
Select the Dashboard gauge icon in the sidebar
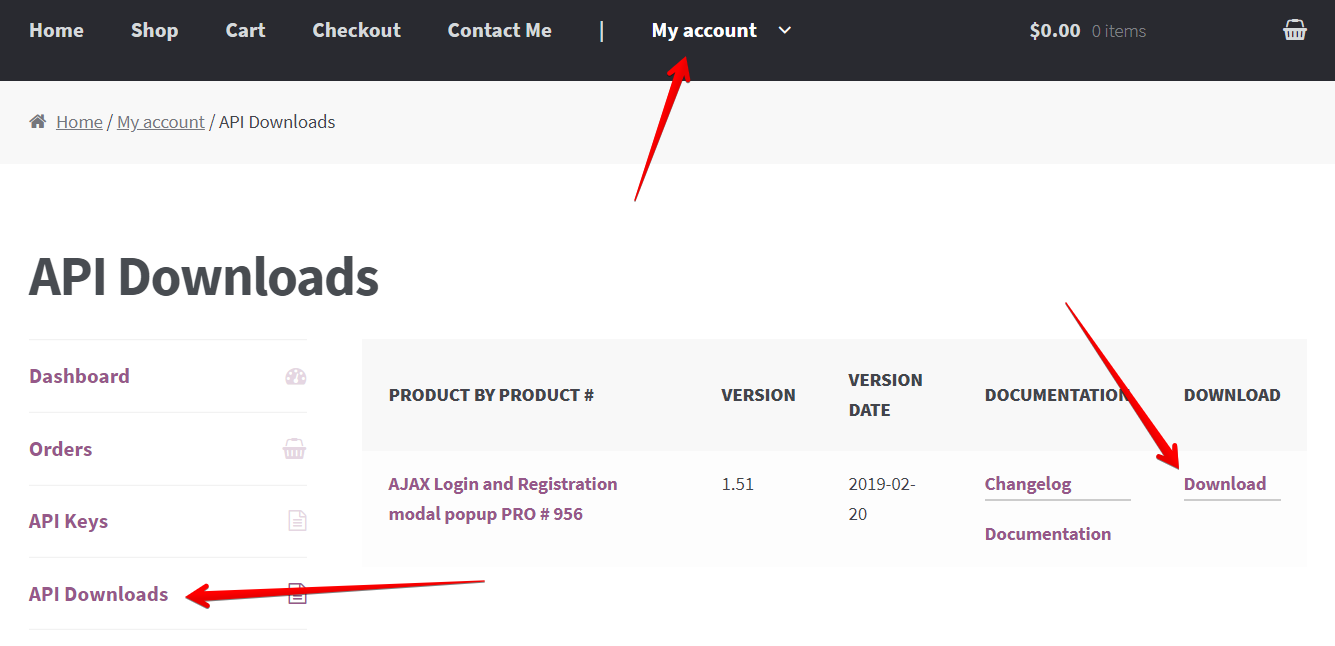click(295, 376)
